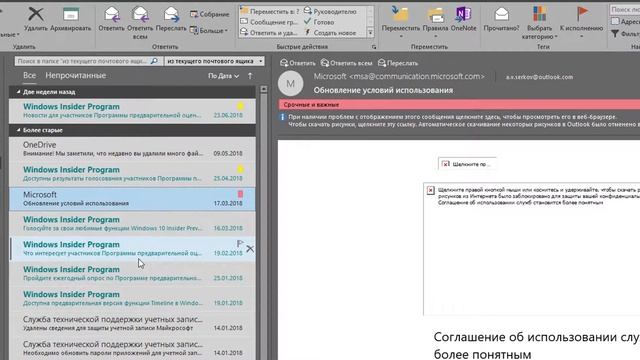Collapse the Две недели назад group

point(18,92)
